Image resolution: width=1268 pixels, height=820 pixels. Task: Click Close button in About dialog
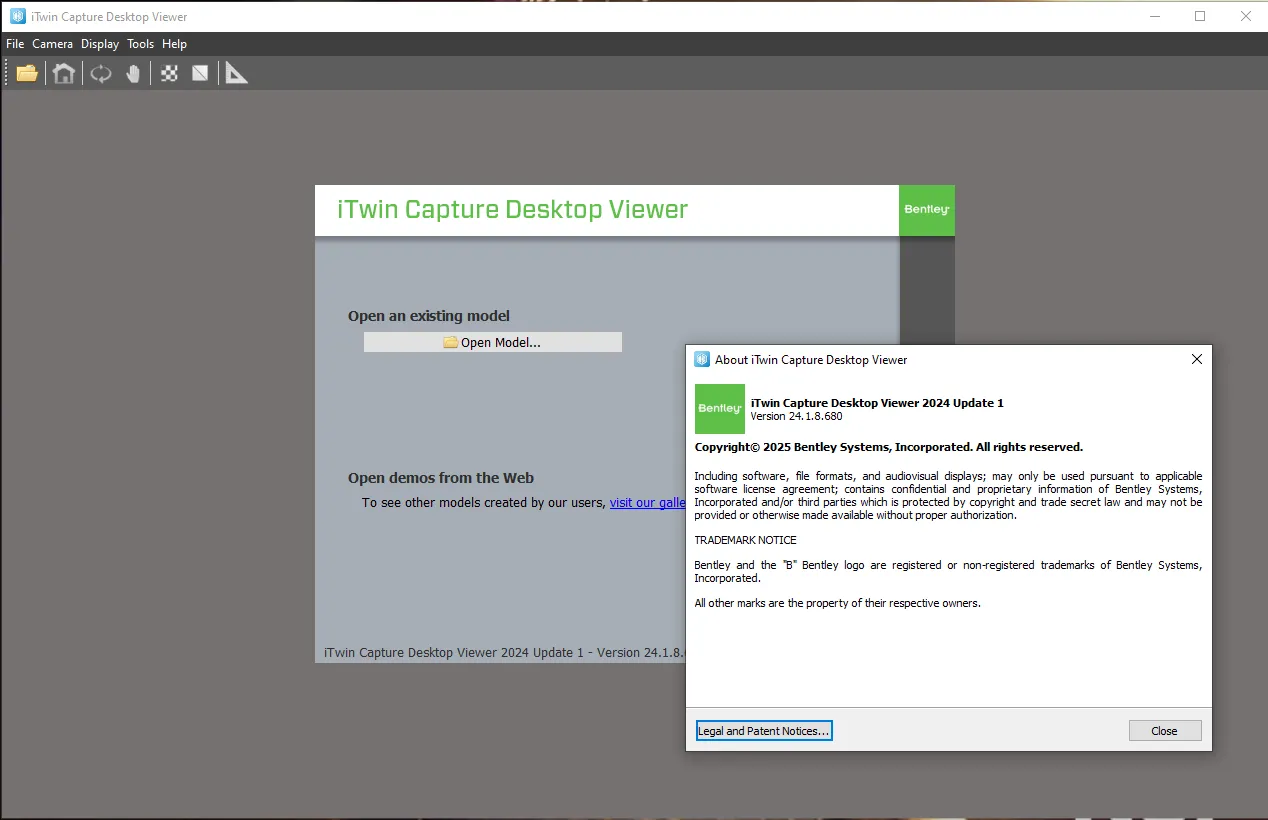pyautogui.click(x=1165, y=731)
